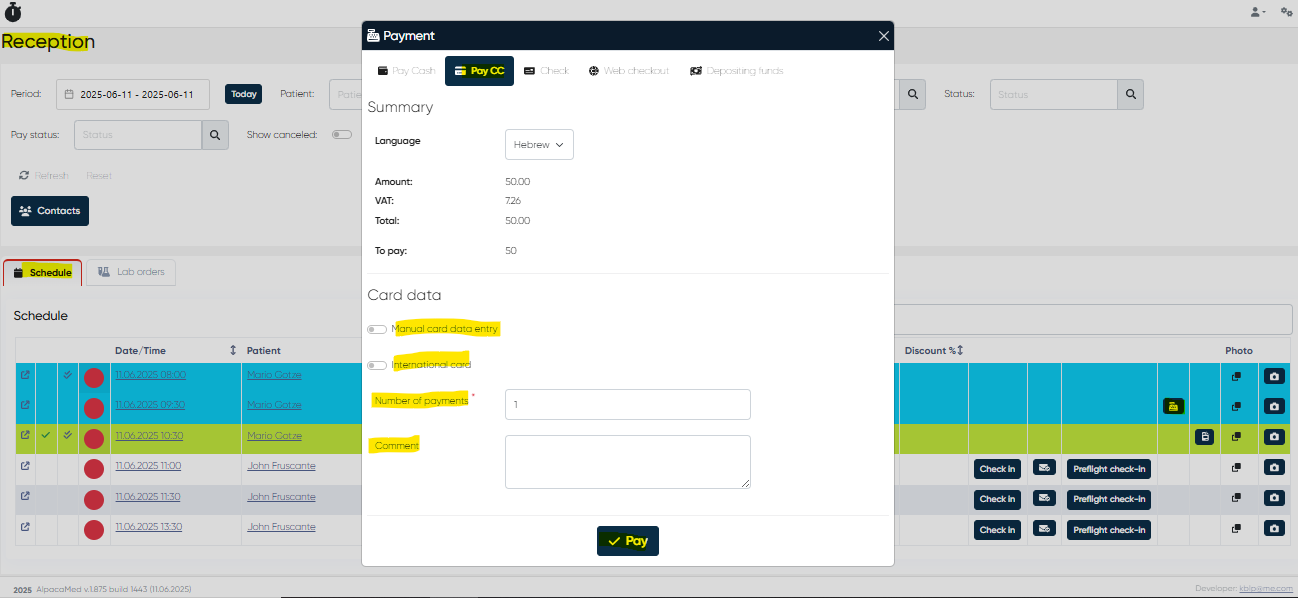Select the Web checkout tab
Image resolution: width=1298 pixels, height=598 pixels.
point(628,71)
